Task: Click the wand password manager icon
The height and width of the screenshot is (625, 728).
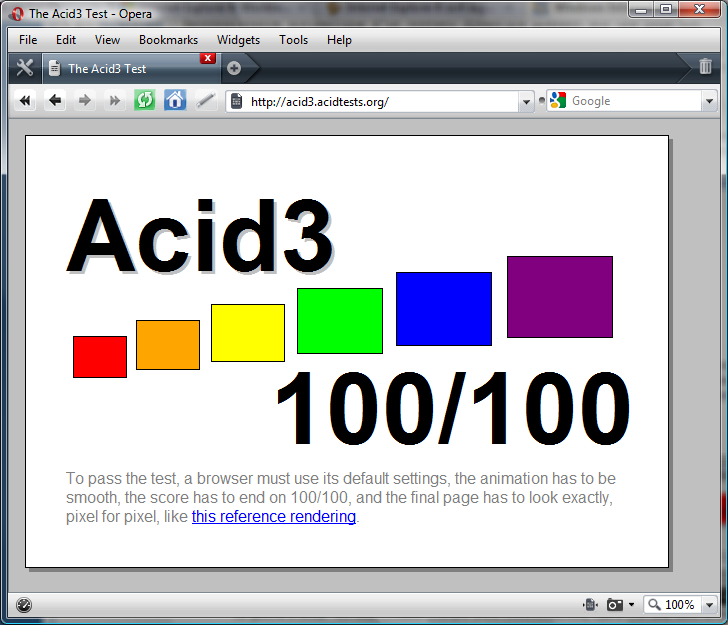Action: tap(205, 101)
